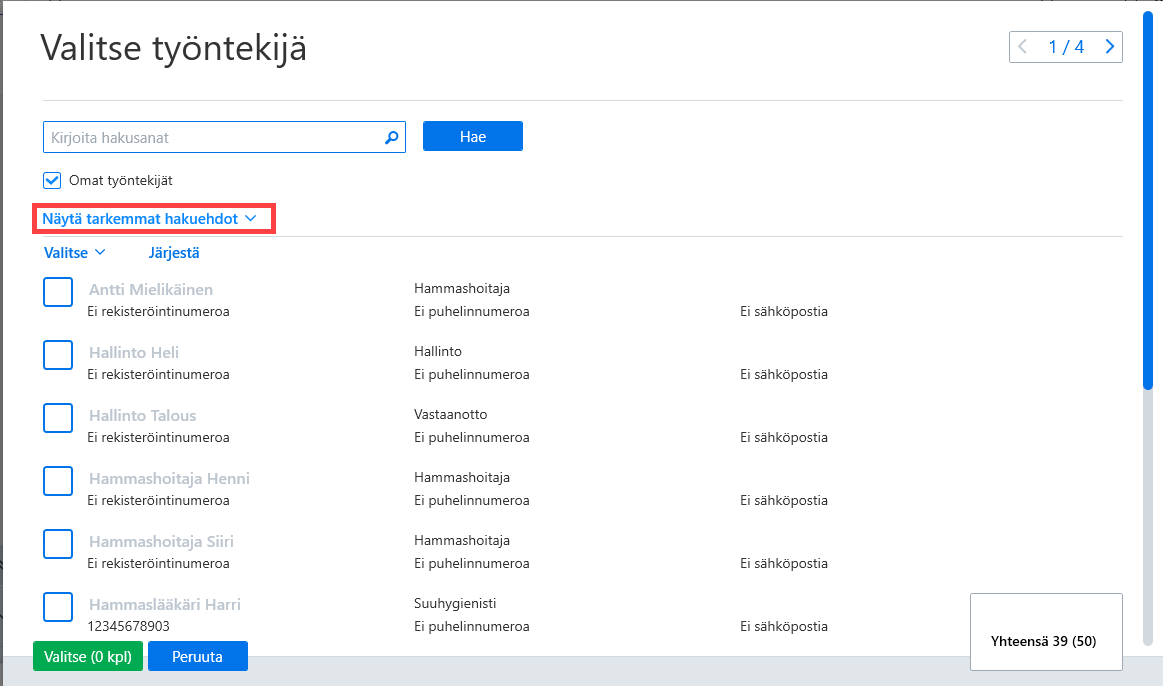This screenshot has width=1163, height=686.
Task: Tick the Hammashoitaja Siiri checkbox
Action: point(58,544)
